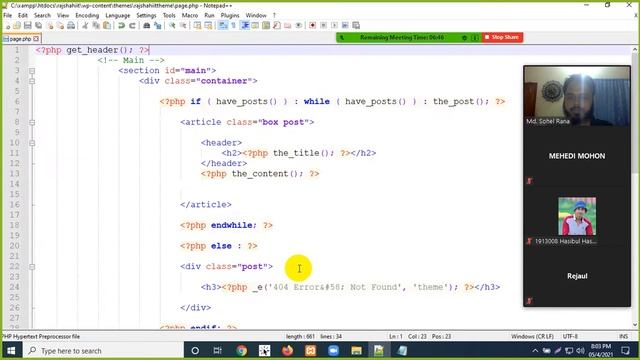Open Firefox from the taskbar
Viewport: 640px width, 360px height.
287,351
